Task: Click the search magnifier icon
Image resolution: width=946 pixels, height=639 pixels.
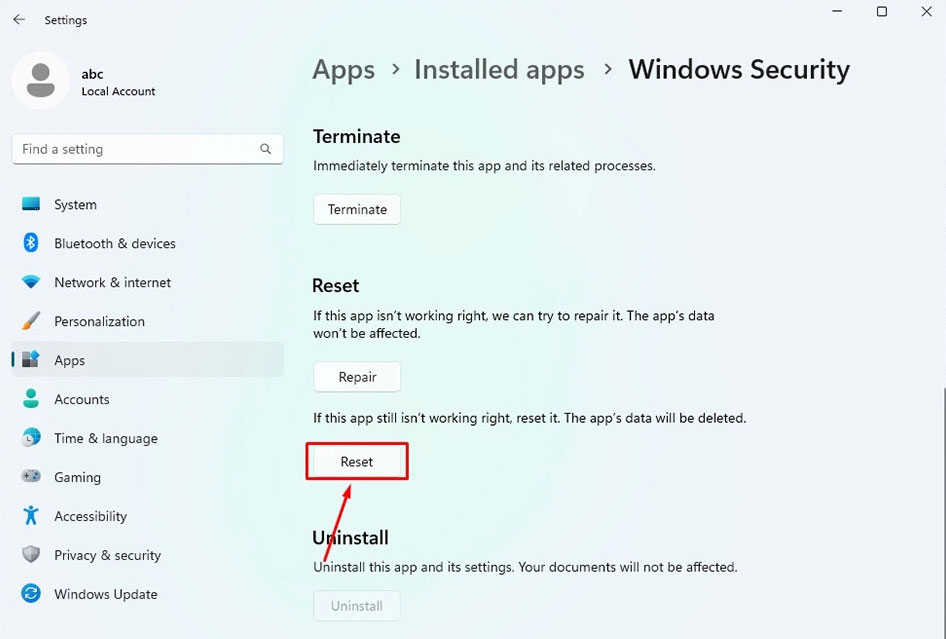Action: click(265, 149)
